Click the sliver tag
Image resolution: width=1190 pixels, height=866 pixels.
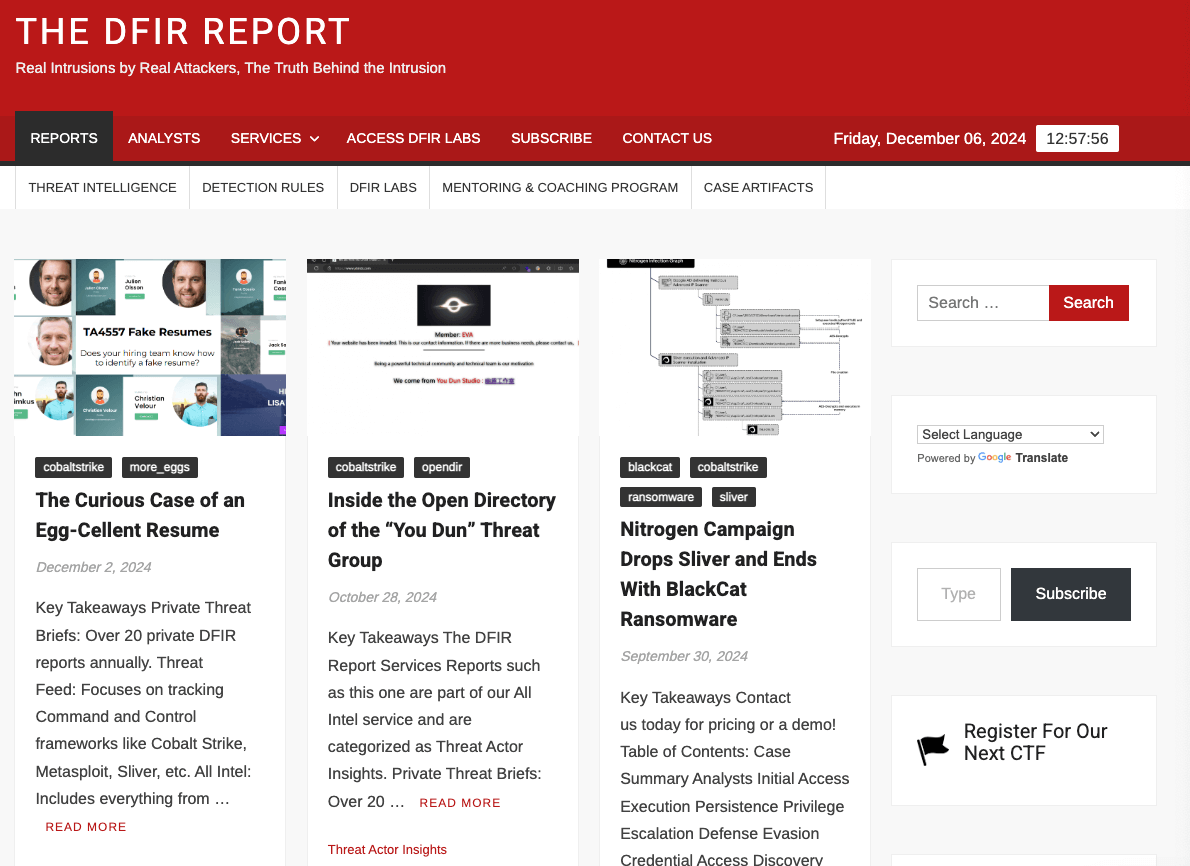pyautogui.click(x=733, y=497)
